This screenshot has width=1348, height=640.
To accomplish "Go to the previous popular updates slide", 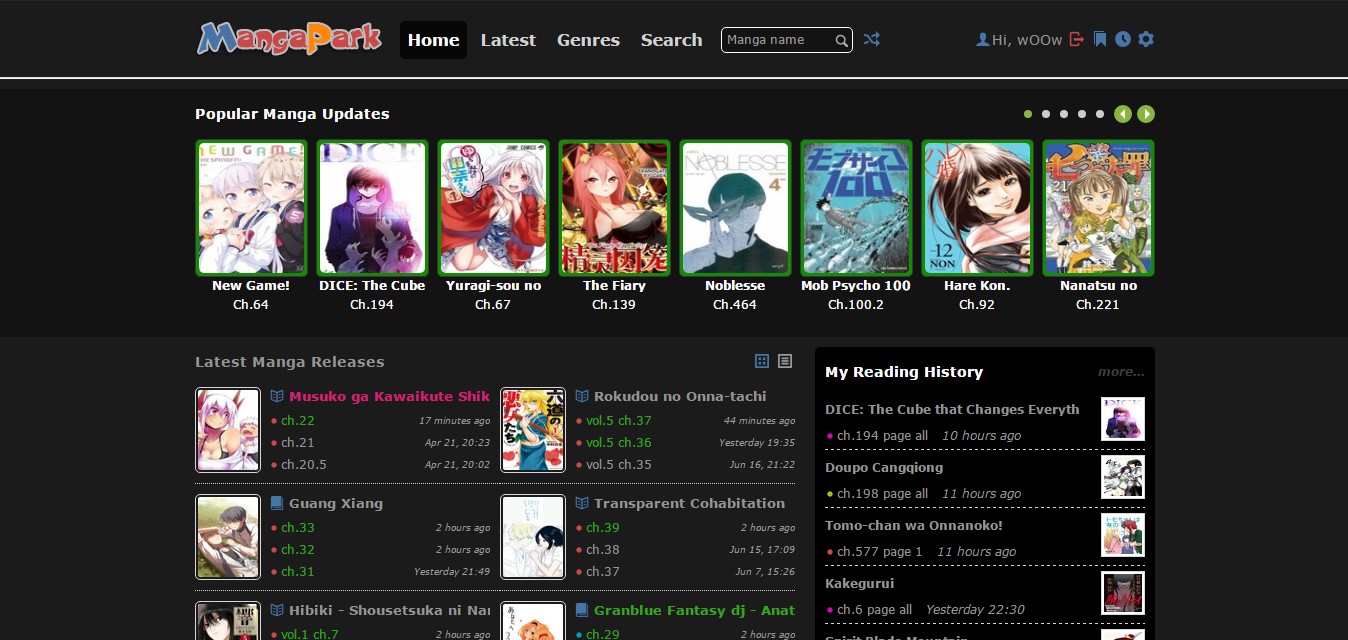I will [x=1123, y=114].
